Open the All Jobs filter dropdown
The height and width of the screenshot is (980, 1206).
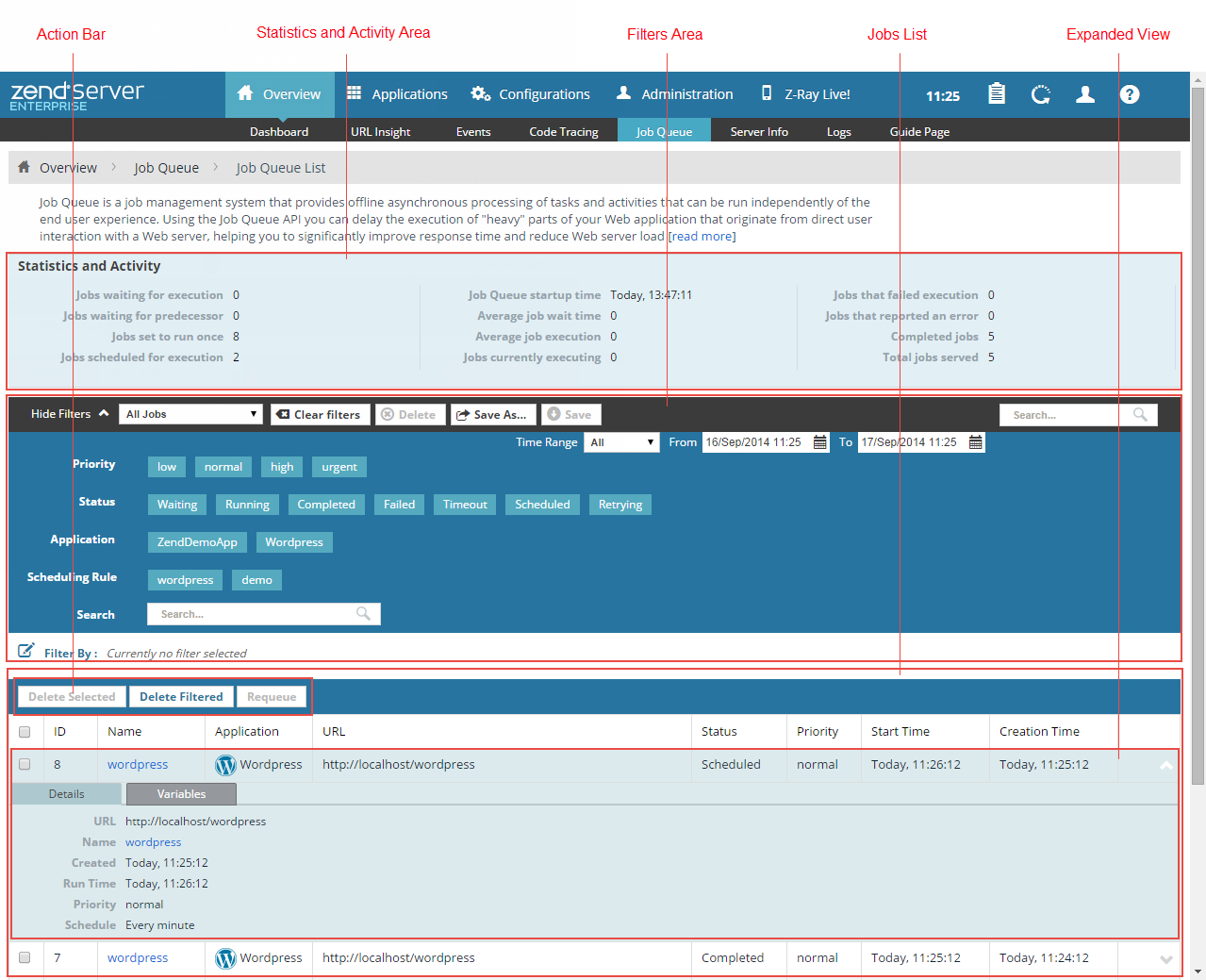[190, 414]
